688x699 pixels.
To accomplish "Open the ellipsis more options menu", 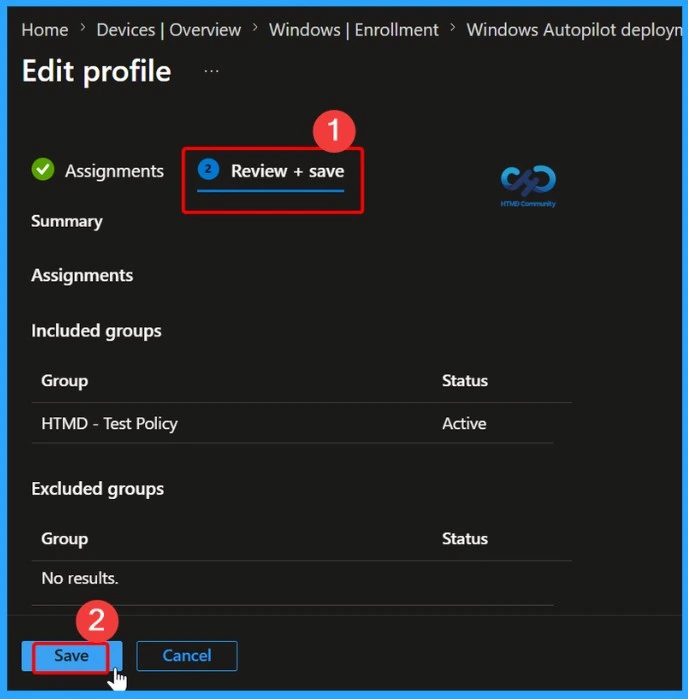I will click(211, 71).
